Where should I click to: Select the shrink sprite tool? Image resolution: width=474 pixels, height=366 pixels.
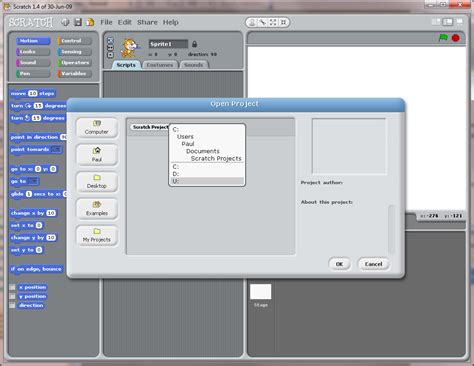pyautogui.click(x=283, y=22)
